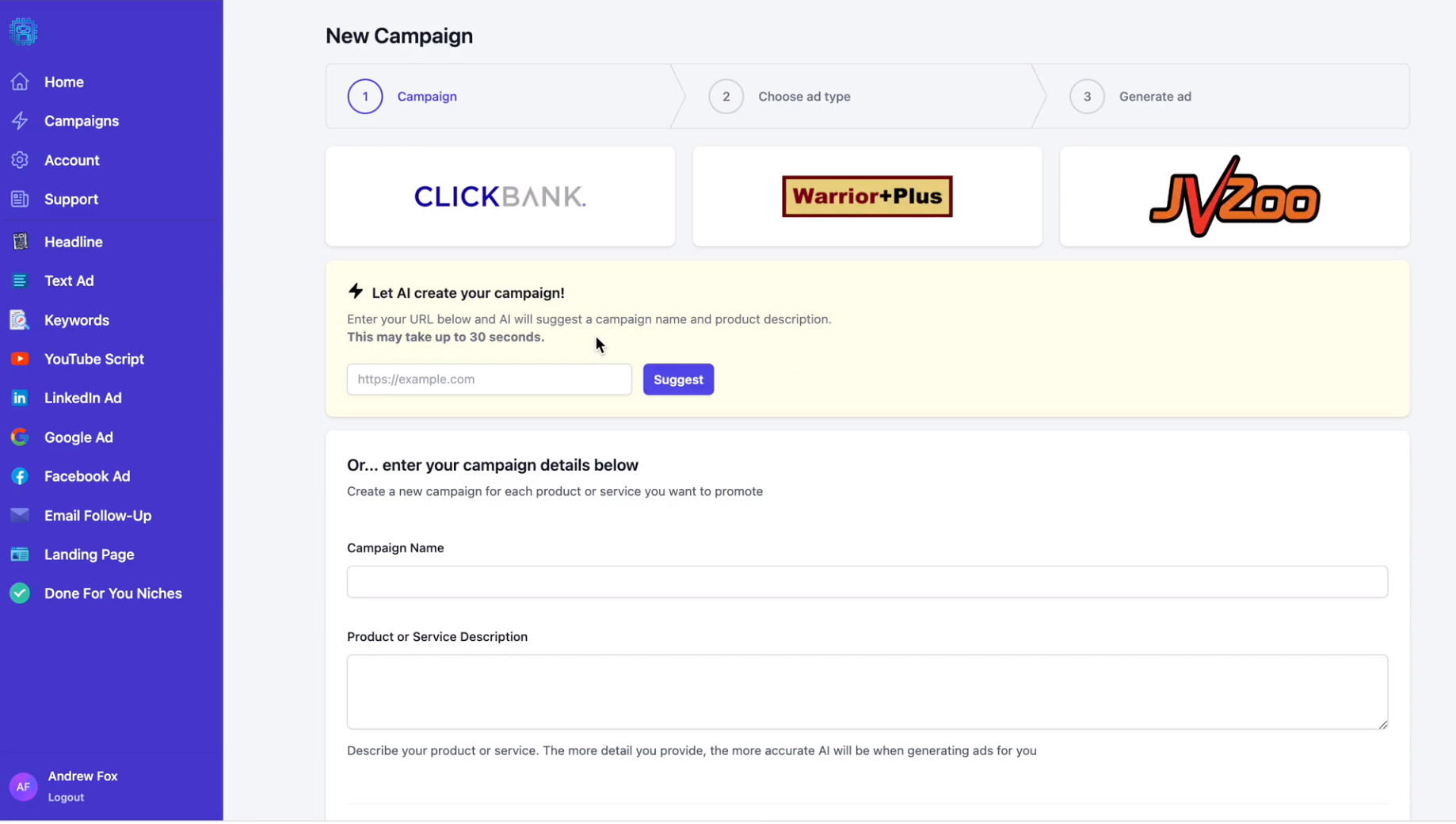1456x824 pixels.
Task: Select the Headline sidebar item
Action: [x=73, y=242]
